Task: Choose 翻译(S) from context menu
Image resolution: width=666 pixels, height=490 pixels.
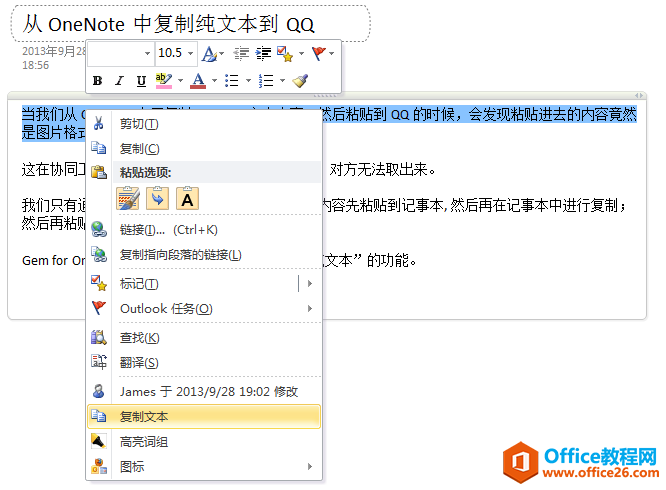Action: coord(204,363)
